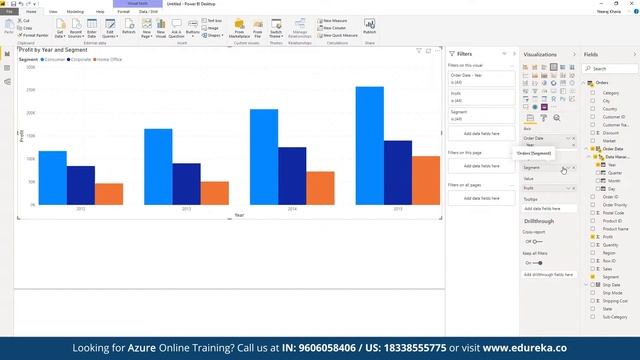Toggle the Keep all filters switch
The width and height of the screenshot is (640, 360).
tap(537, 263)
